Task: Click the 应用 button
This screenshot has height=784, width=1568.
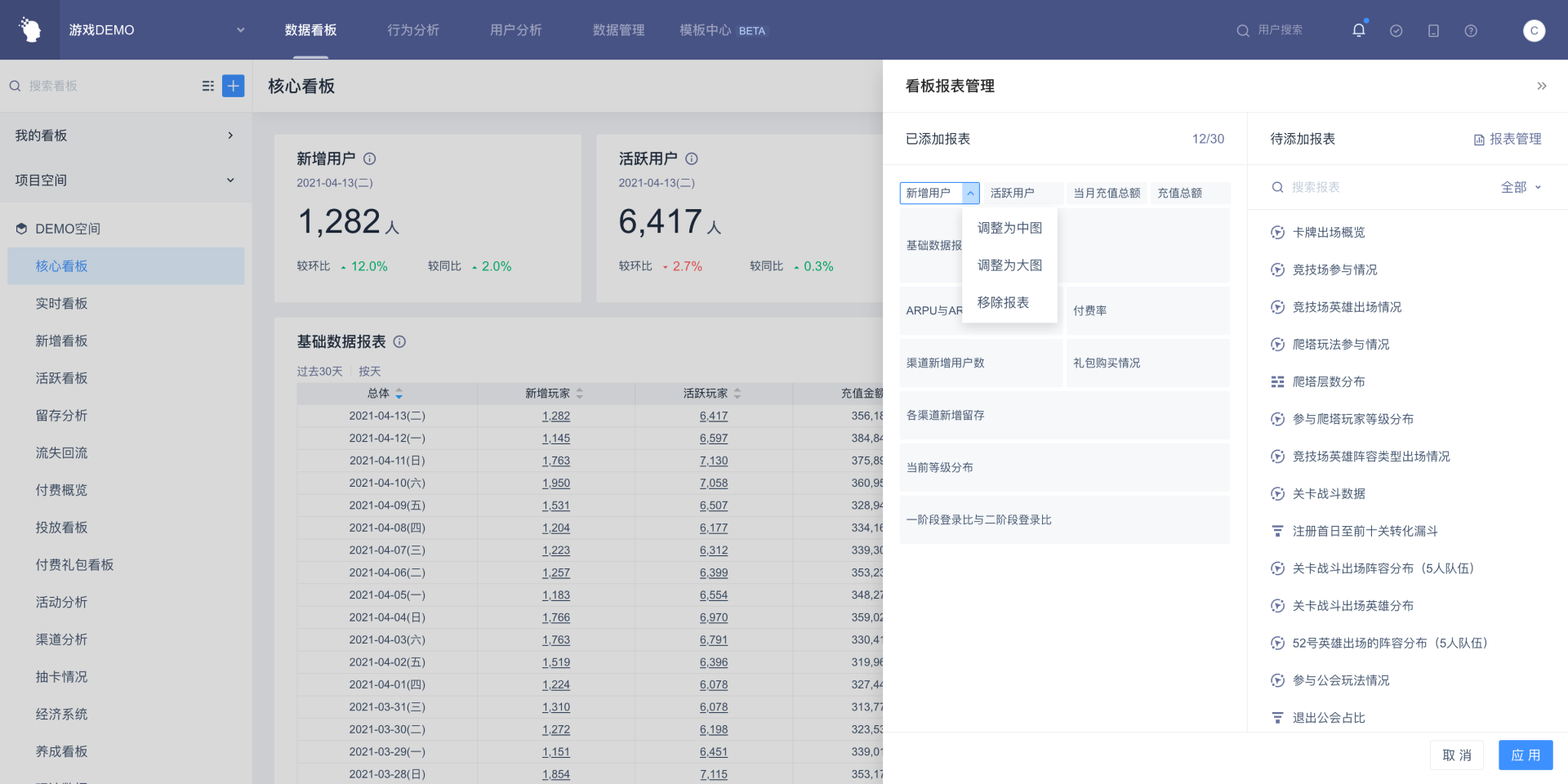Action: (x=1525, y=755)
